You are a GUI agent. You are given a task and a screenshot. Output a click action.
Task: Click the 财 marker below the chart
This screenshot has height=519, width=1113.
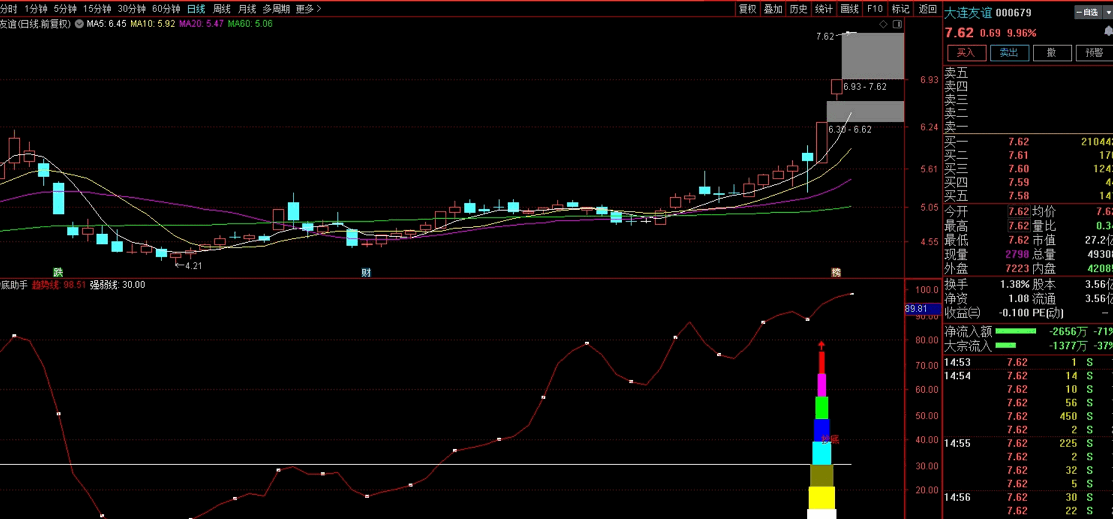coord(366,272)
